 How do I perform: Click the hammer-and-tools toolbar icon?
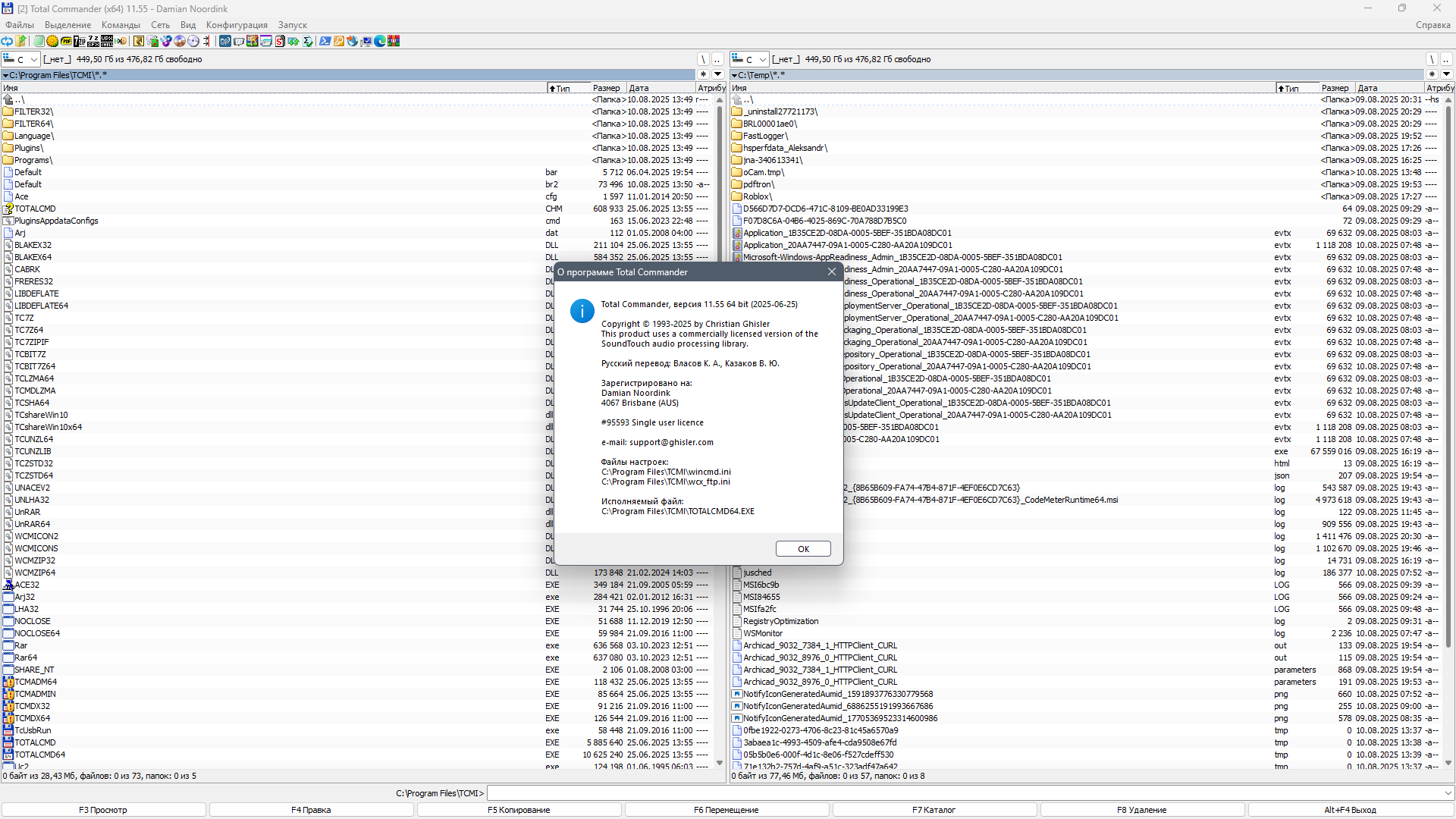pos(253,41)
